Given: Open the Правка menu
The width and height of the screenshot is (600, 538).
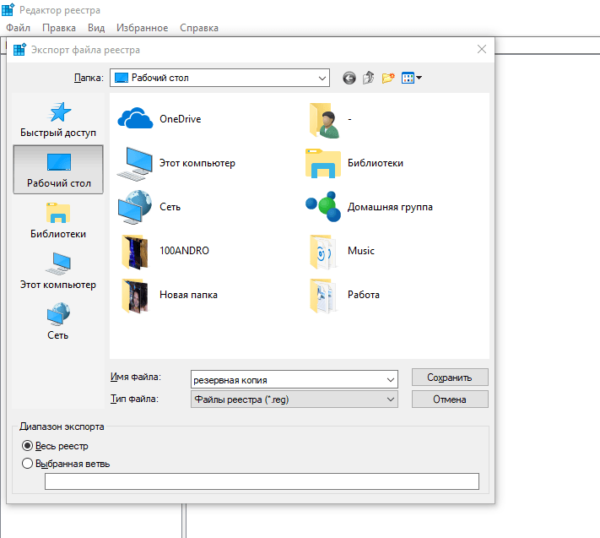Looking at the screenshot, I should coord(59,28).
